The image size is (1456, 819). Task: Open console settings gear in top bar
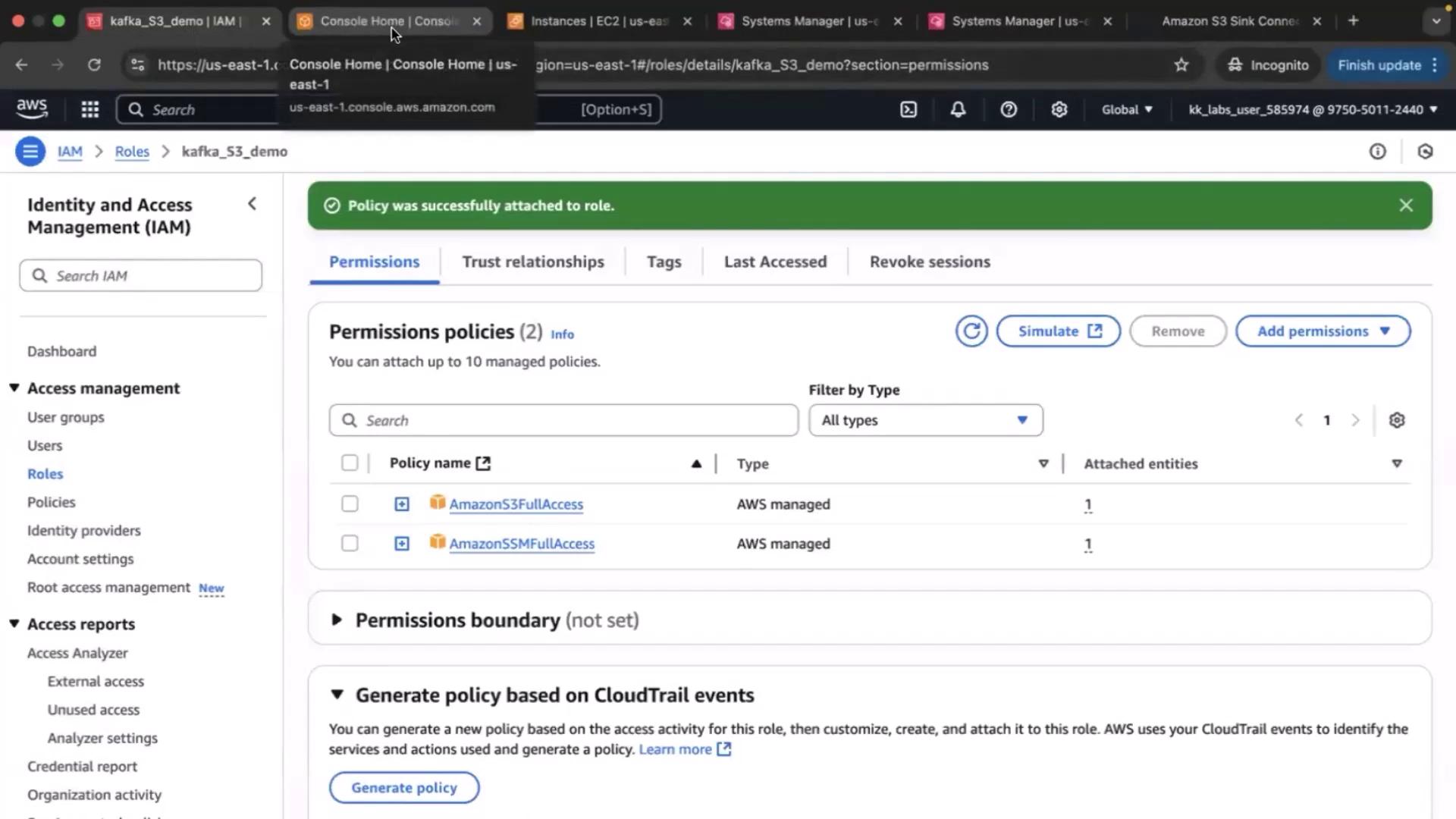click(x=1059, y=109)
